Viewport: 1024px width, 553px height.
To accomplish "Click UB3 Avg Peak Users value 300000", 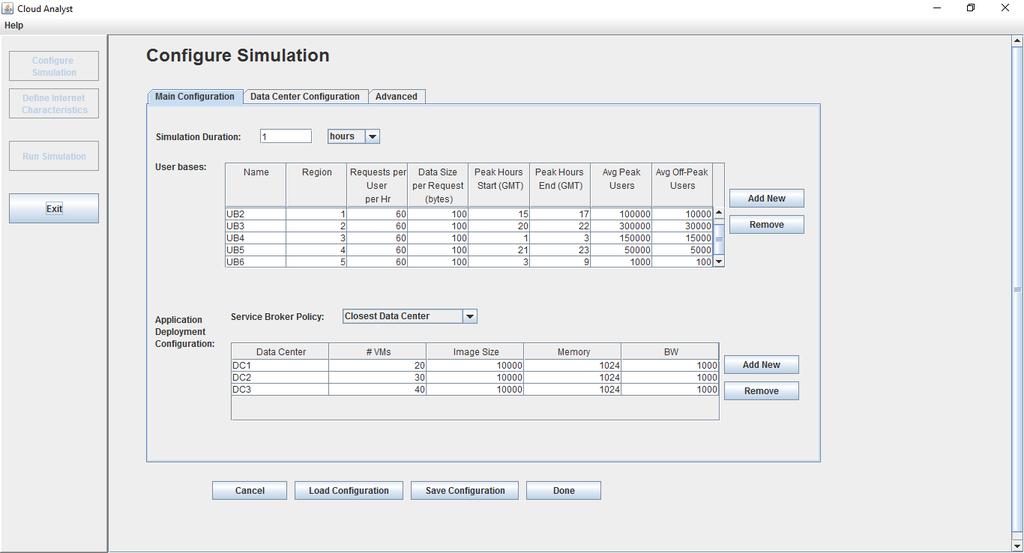I will pyautogui.click(x=621, y=226).
